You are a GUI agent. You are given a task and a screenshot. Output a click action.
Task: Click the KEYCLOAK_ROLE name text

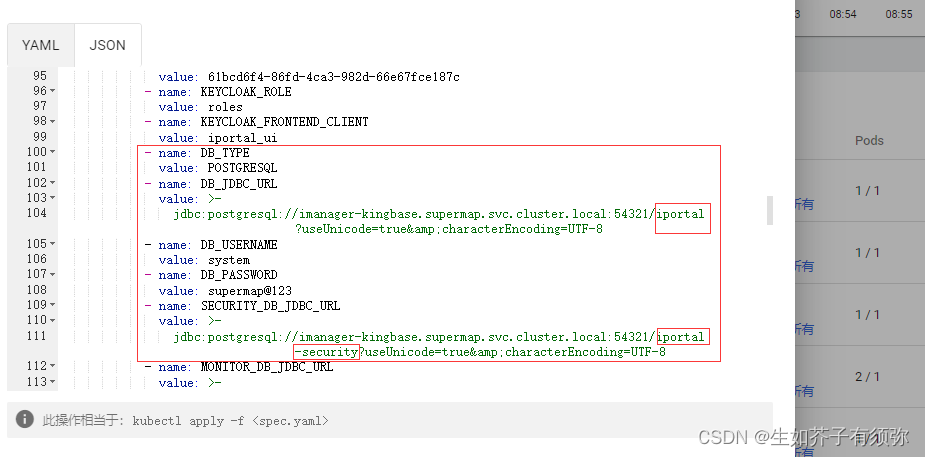coord(246,92)
